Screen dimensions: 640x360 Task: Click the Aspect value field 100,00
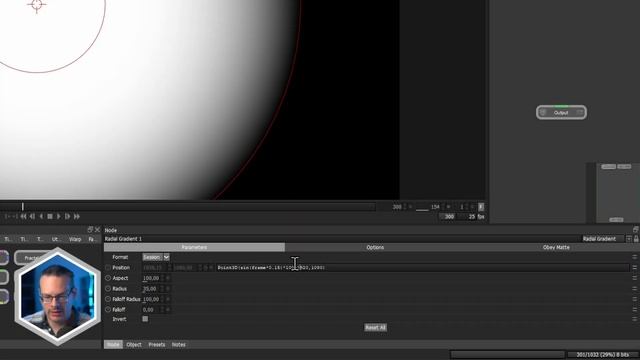tap(151, 278)
